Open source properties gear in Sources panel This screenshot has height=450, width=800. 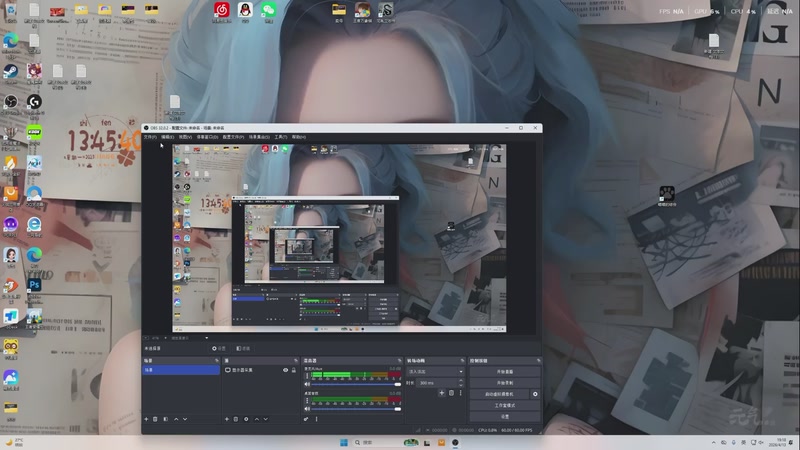pos(246,419)
